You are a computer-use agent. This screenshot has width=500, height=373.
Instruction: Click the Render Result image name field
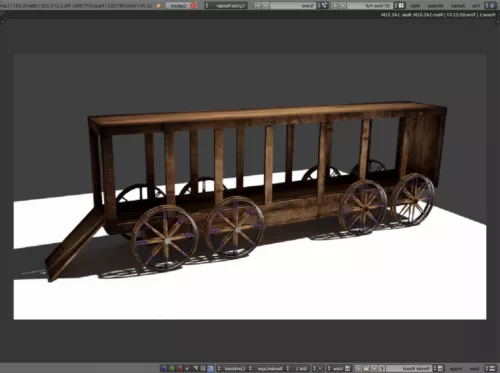tap(409, 369)
